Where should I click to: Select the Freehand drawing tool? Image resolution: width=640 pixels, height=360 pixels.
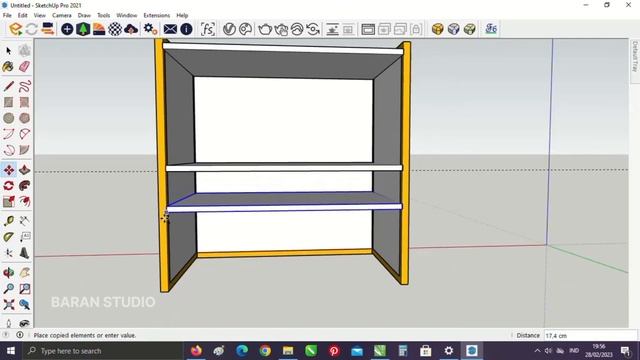click(24, 86)
